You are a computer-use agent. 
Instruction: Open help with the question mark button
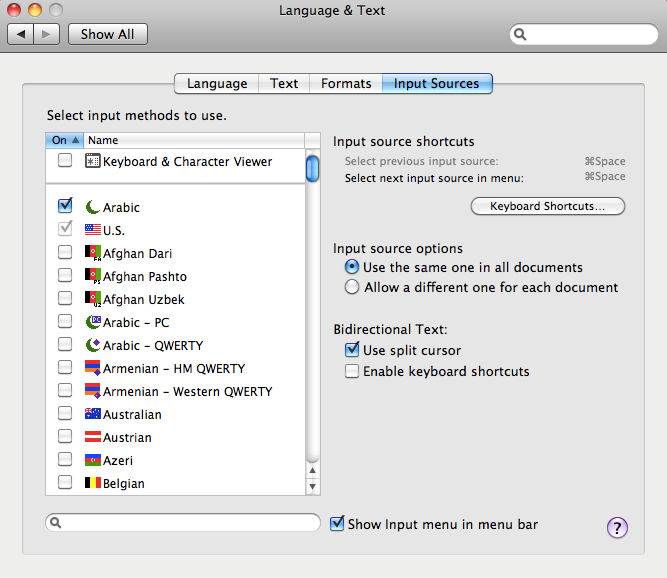(617, 528)
